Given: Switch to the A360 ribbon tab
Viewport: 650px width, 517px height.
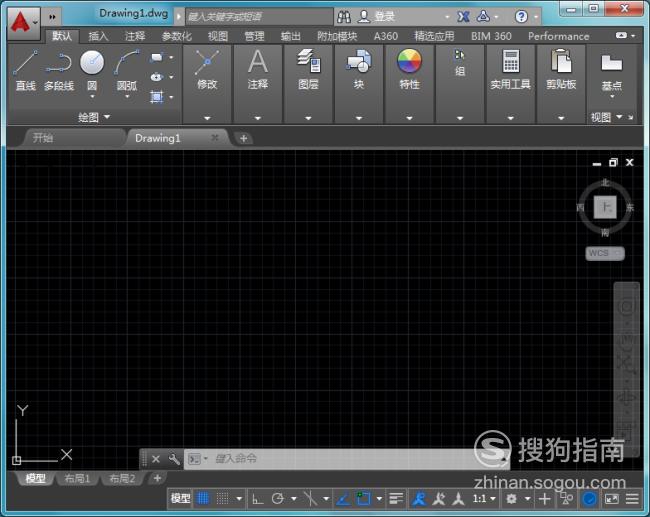Looking at the screenshot, I should click(x=386, y=36).
